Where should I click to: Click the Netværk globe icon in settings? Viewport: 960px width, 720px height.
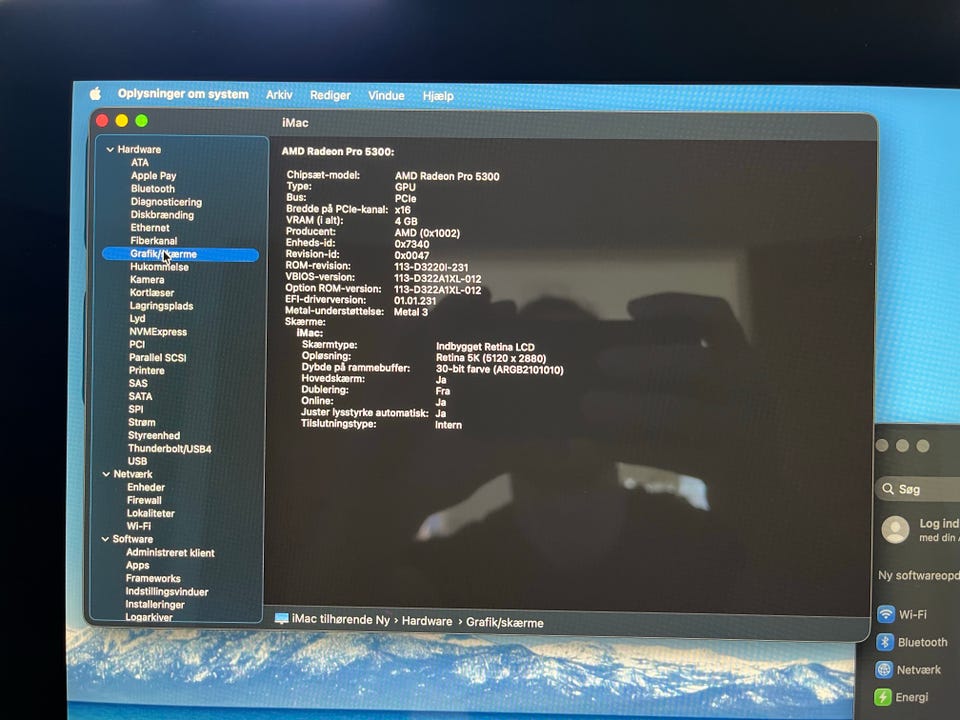[884, 670]
